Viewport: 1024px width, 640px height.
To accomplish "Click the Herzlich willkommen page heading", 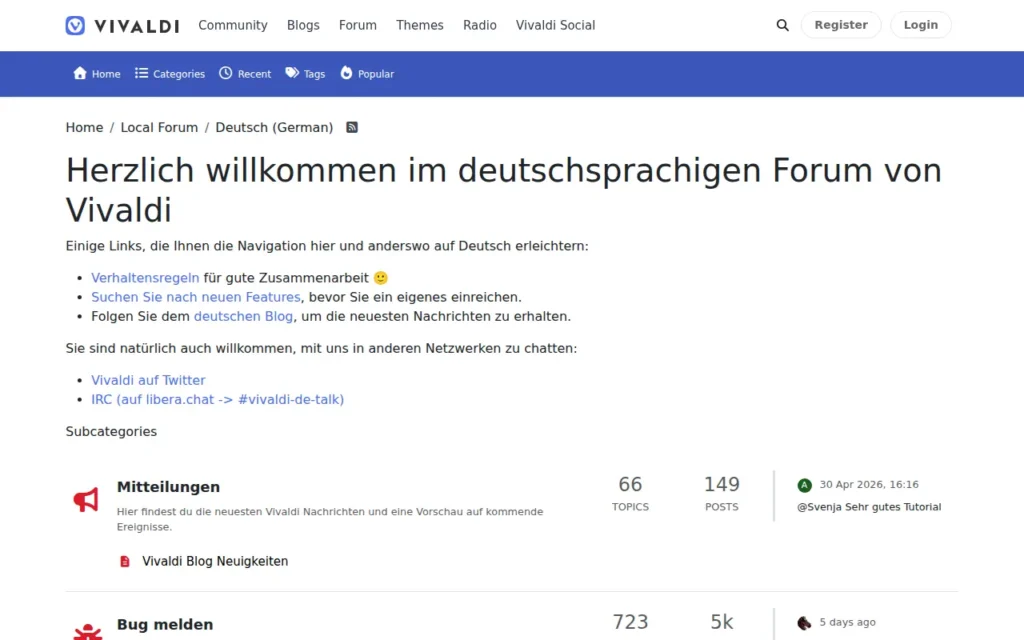I will (x=504, y=191).
